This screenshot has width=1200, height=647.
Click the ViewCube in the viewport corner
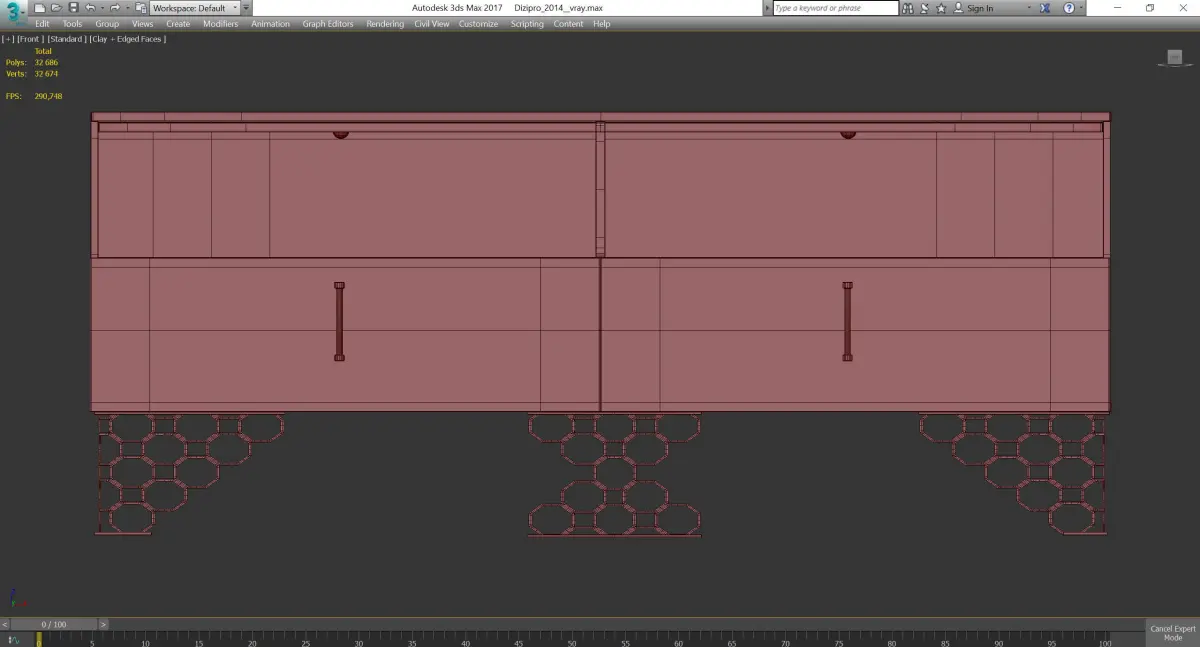(x=1173, y=59)
